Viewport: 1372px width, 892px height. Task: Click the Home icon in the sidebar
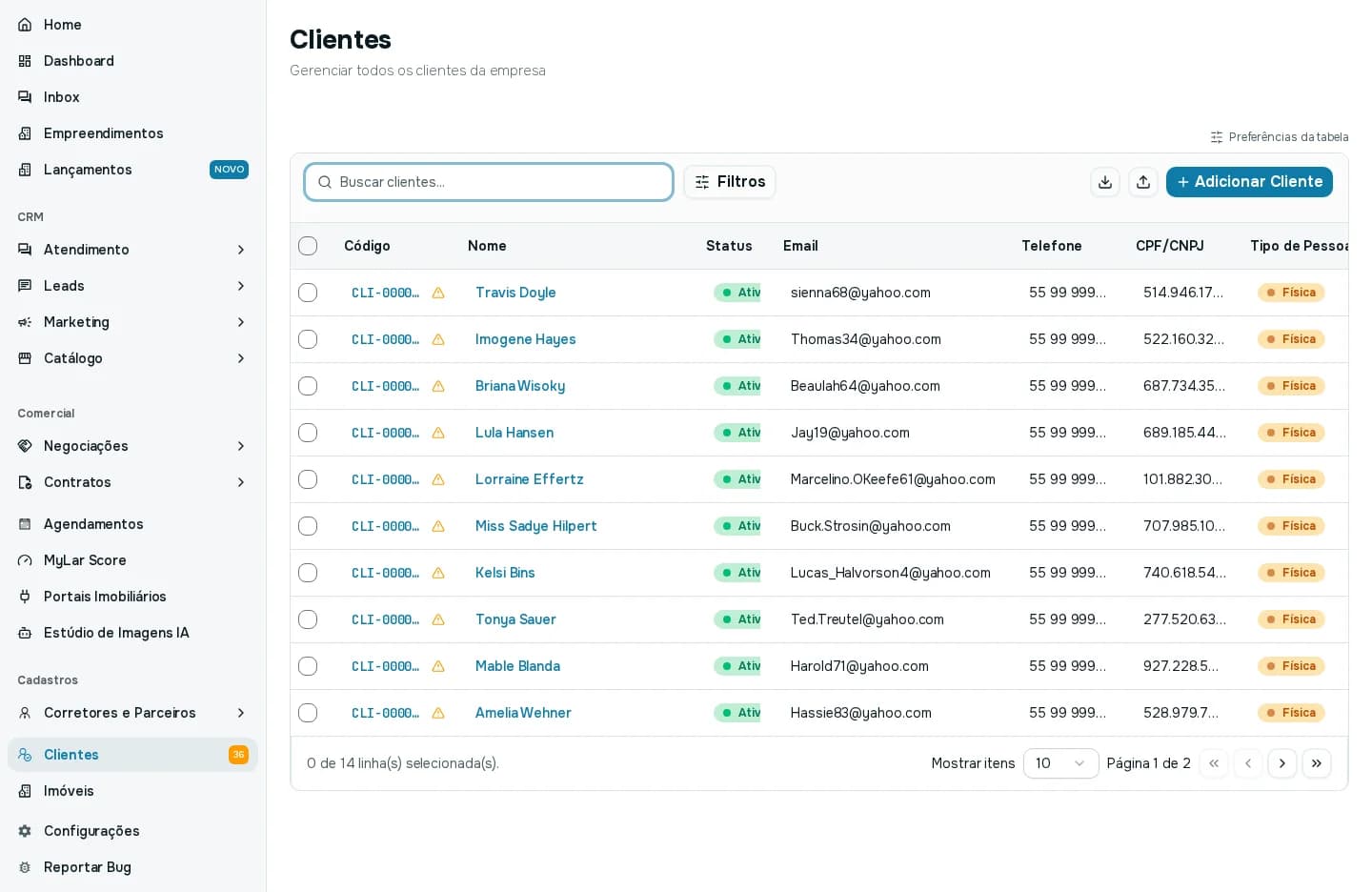[x=25, y=25]
